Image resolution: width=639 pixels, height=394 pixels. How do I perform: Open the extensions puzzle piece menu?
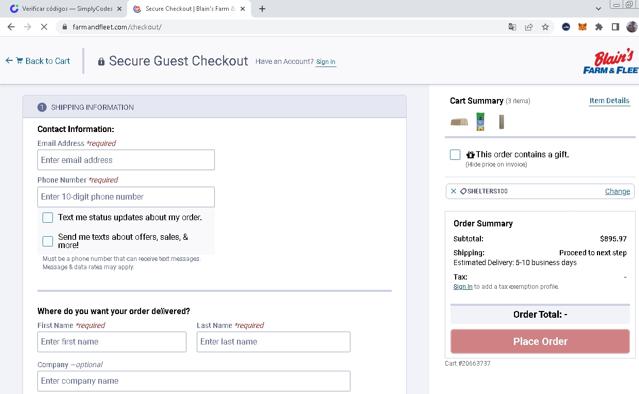[599, 27]
